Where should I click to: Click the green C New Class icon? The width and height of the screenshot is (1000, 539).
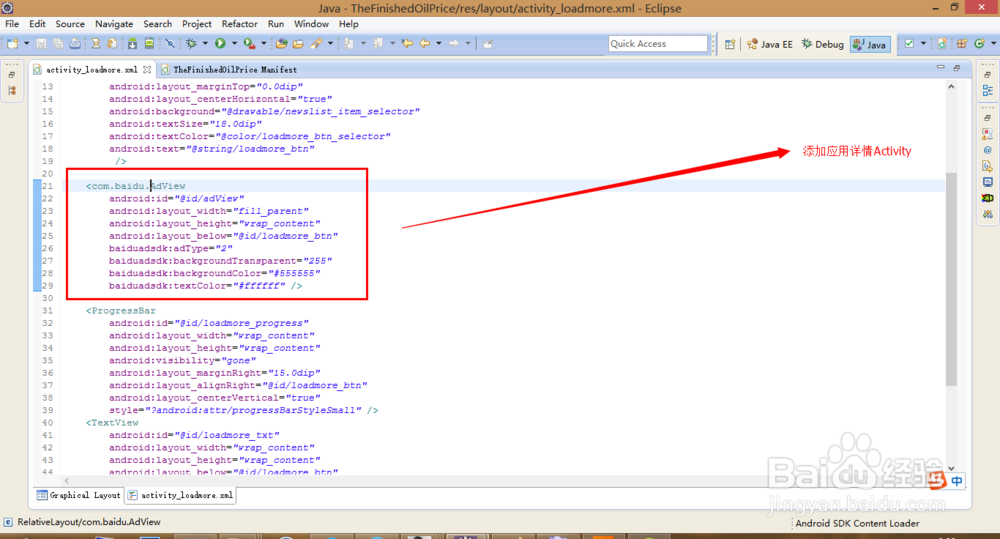tap(979, 43)
